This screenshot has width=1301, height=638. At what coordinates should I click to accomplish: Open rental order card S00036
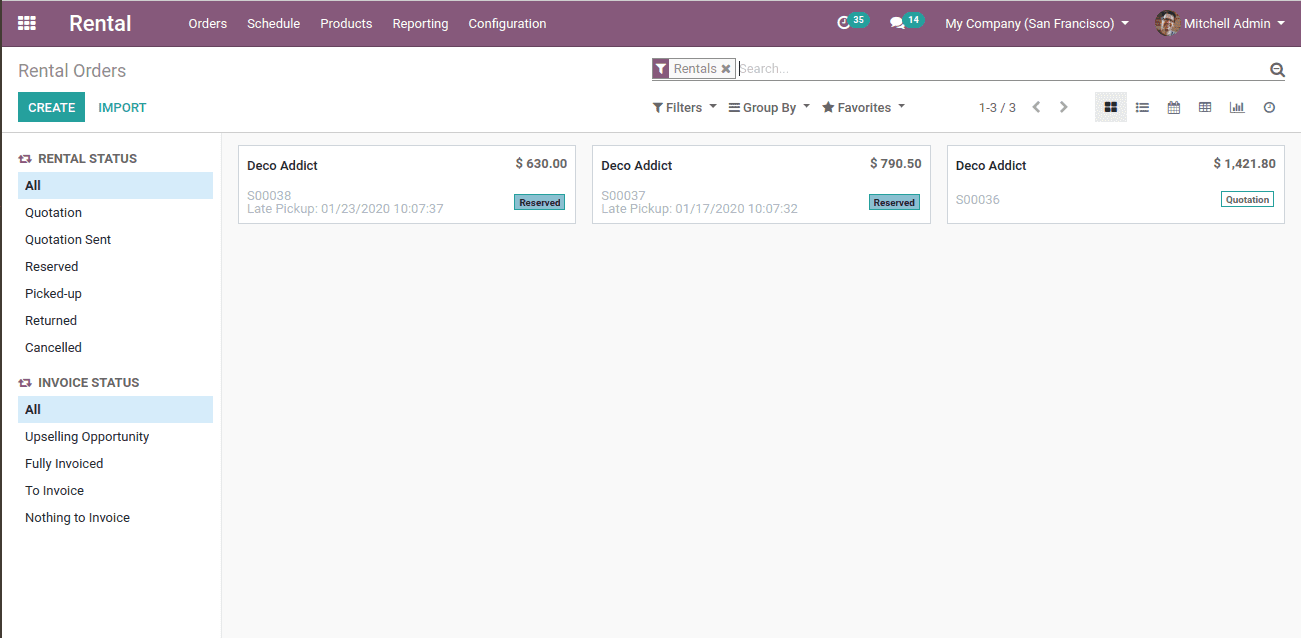click(1115, 184)
